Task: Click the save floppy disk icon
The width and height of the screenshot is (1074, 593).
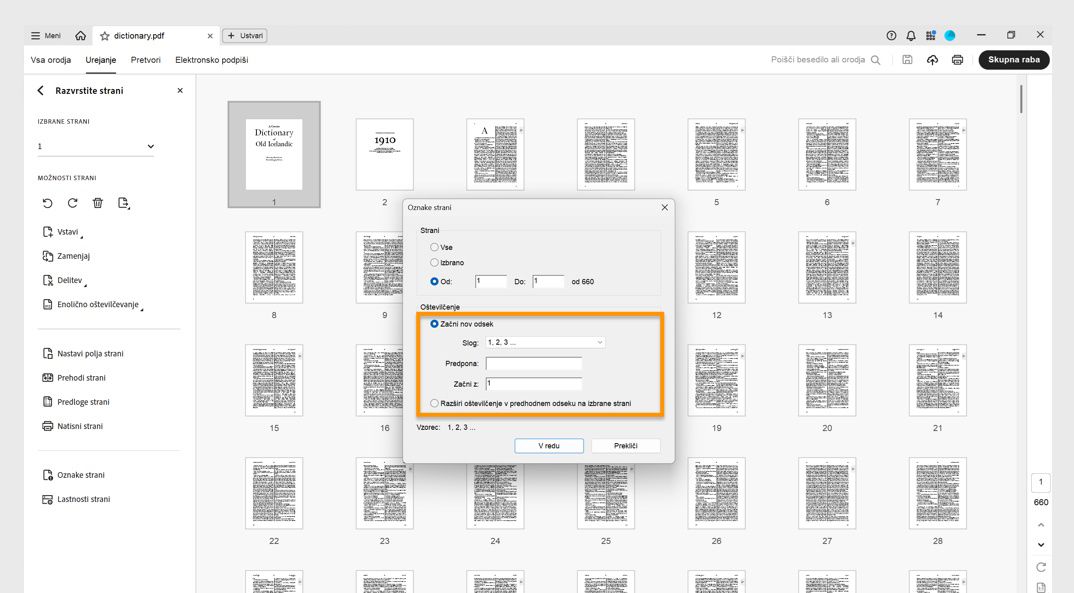Action: point(907,60)
